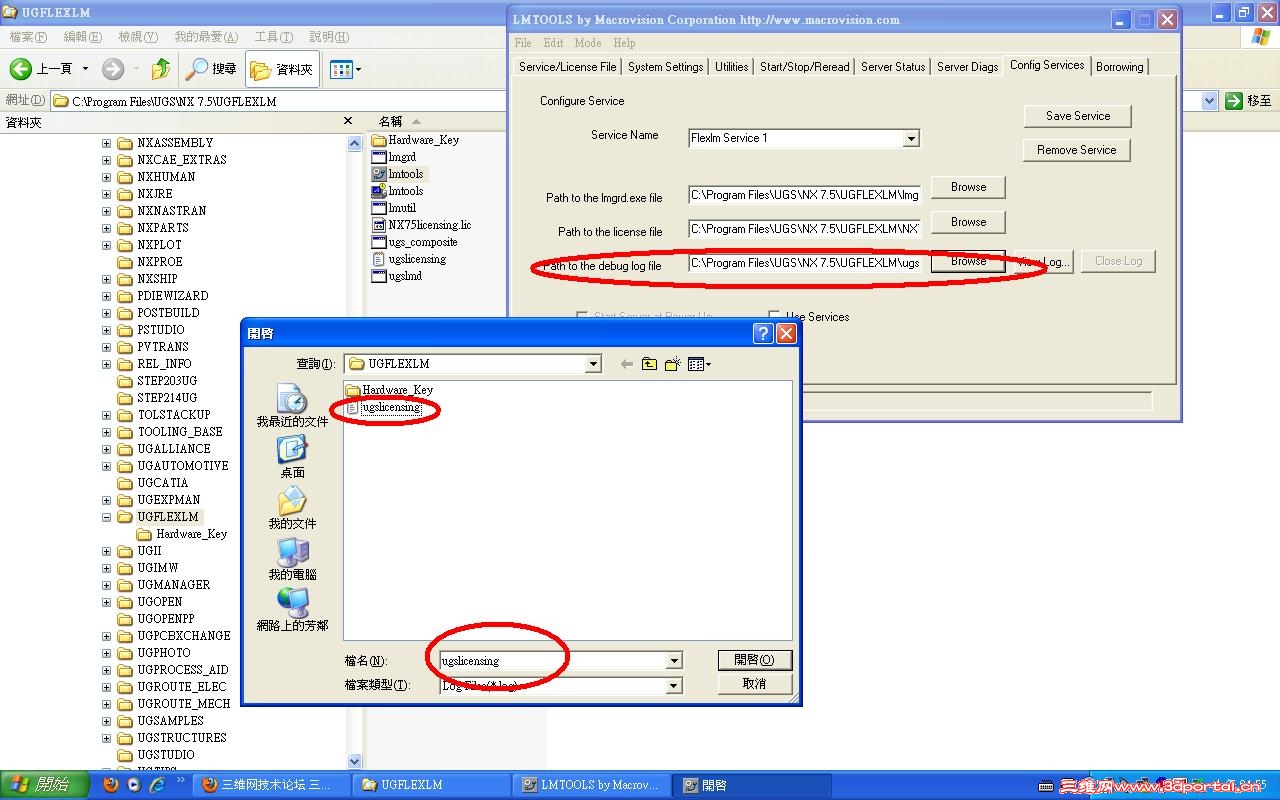Open the Start/Stop/Reread tab

(804, 67)
